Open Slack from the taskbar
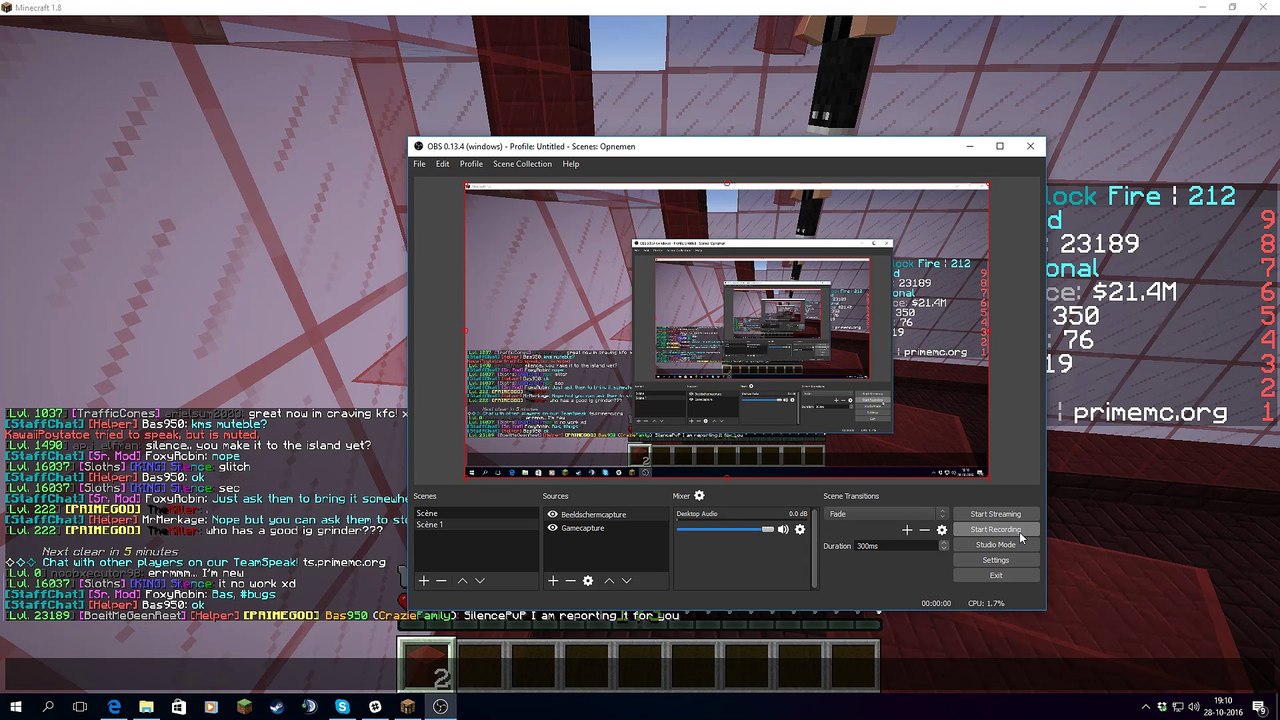 pyautogui.click(x=375, y=707)
